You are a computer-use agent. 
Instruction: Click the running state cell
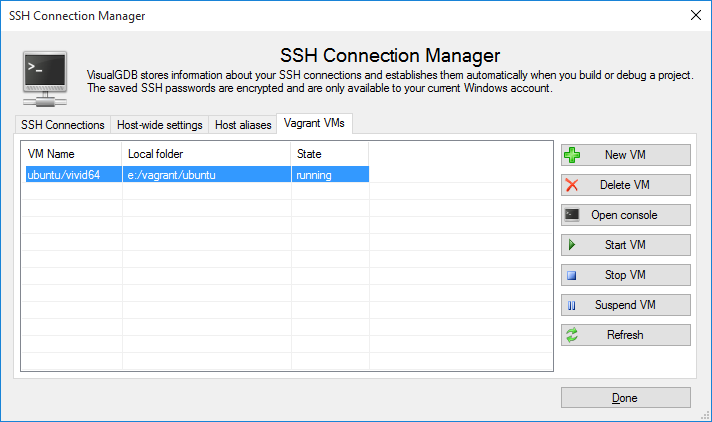click(330, 174)
